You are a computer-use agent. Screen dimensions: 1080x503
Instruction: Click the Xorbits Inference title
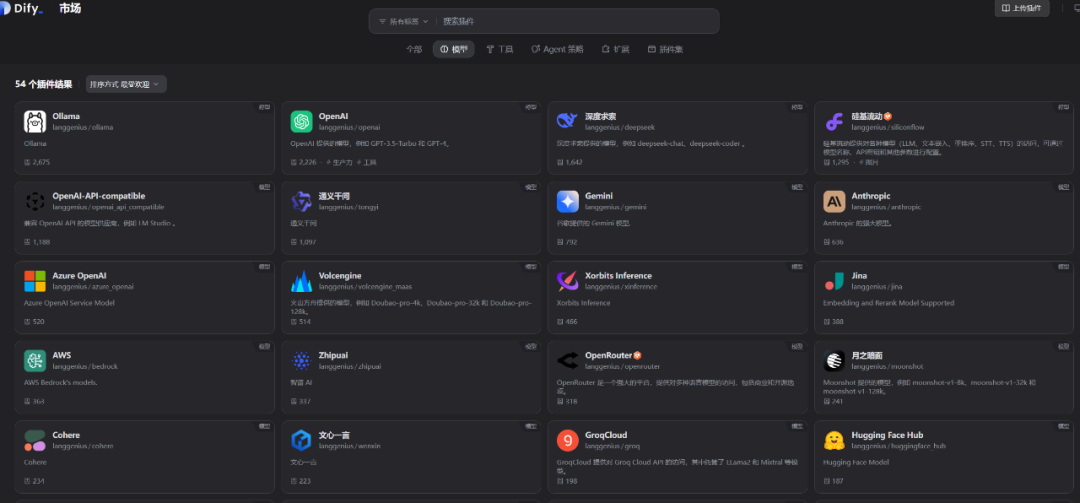(619, 276)
